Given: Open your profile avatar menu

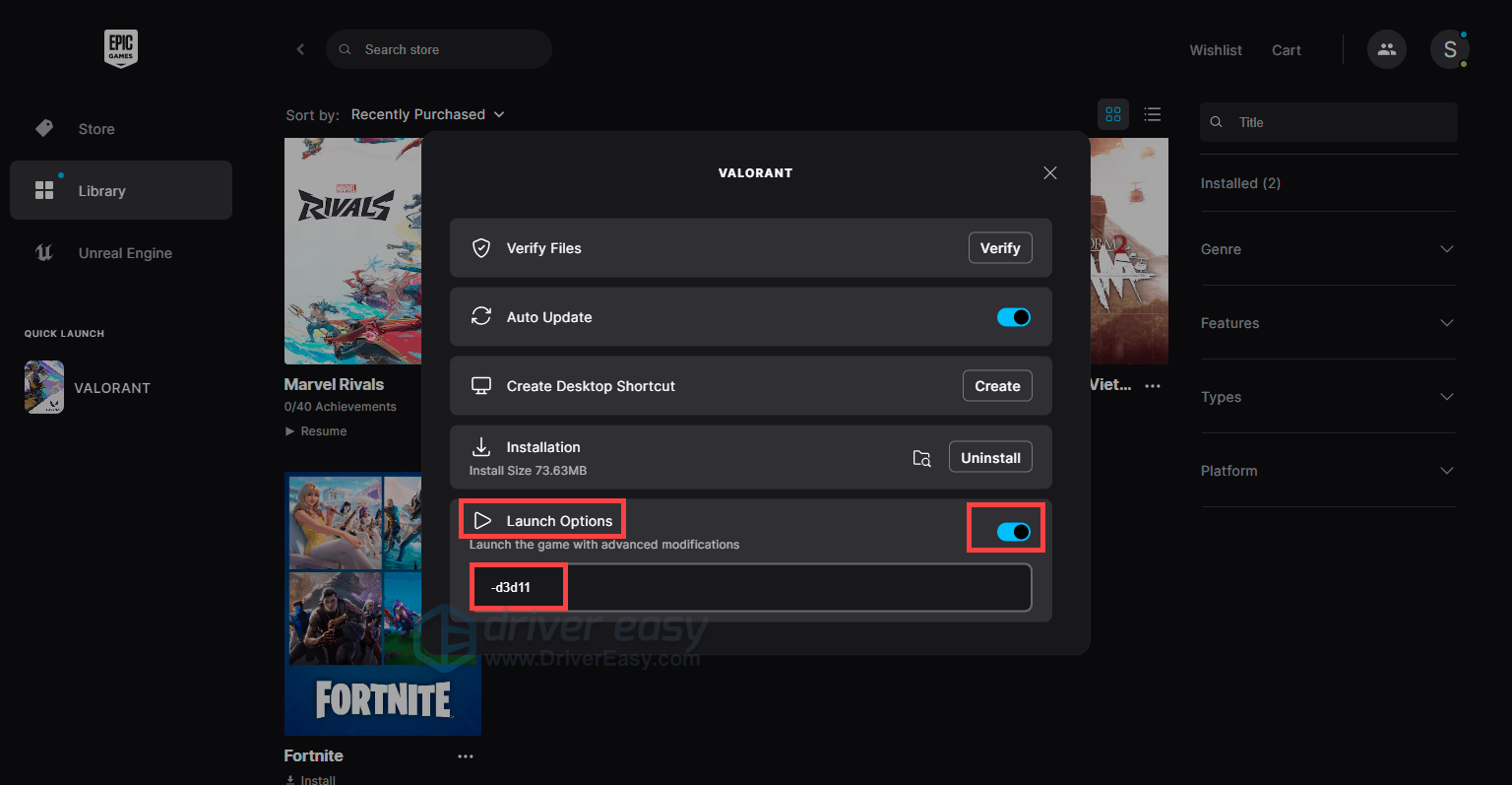Looking at the screenshot, I should point(1449,48).
